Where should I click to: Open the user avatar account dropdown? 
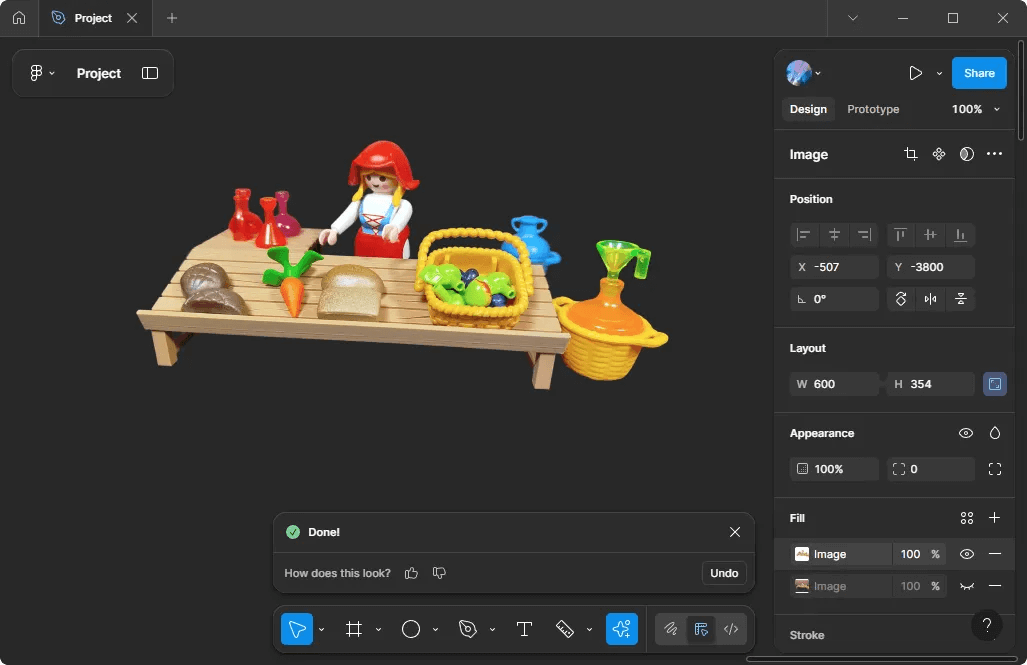click(804, 73)
